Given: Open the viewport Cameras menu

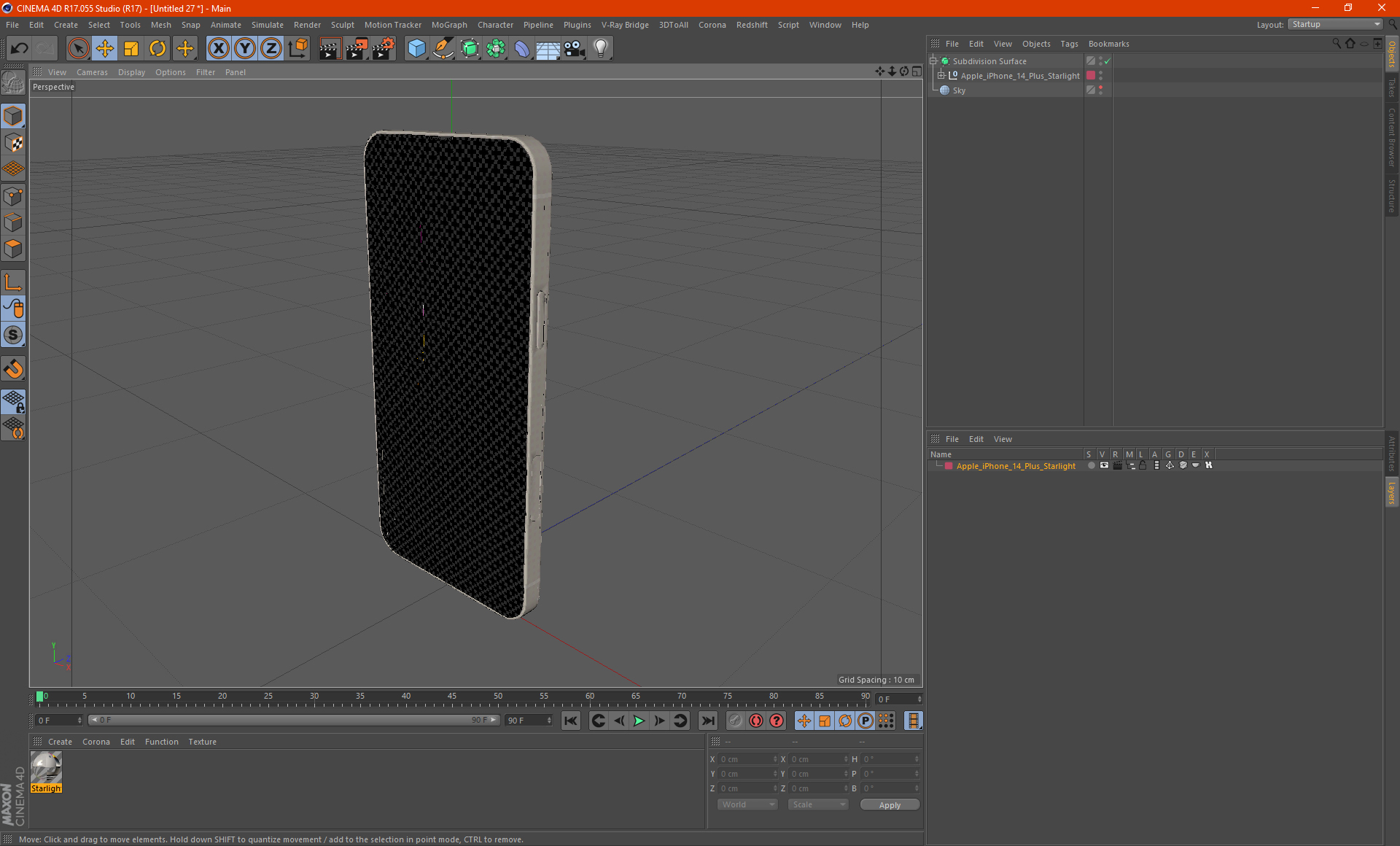Looking at the screenshot, I should click(x=92, y=72).
